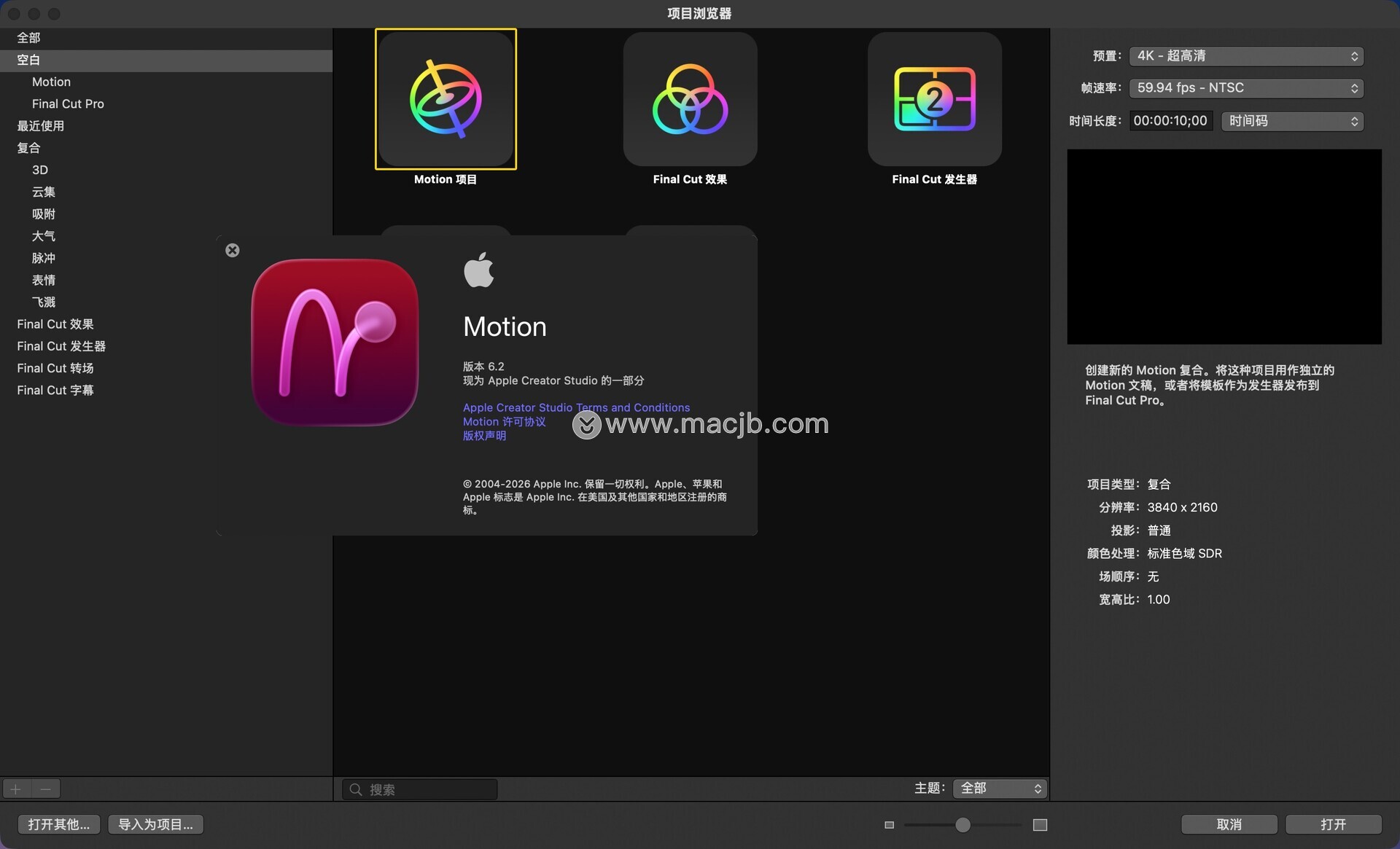This screenshot has height=849, width=1400.
Task: Select the 3D category in sidebar
Action: [x=40, y=170]
